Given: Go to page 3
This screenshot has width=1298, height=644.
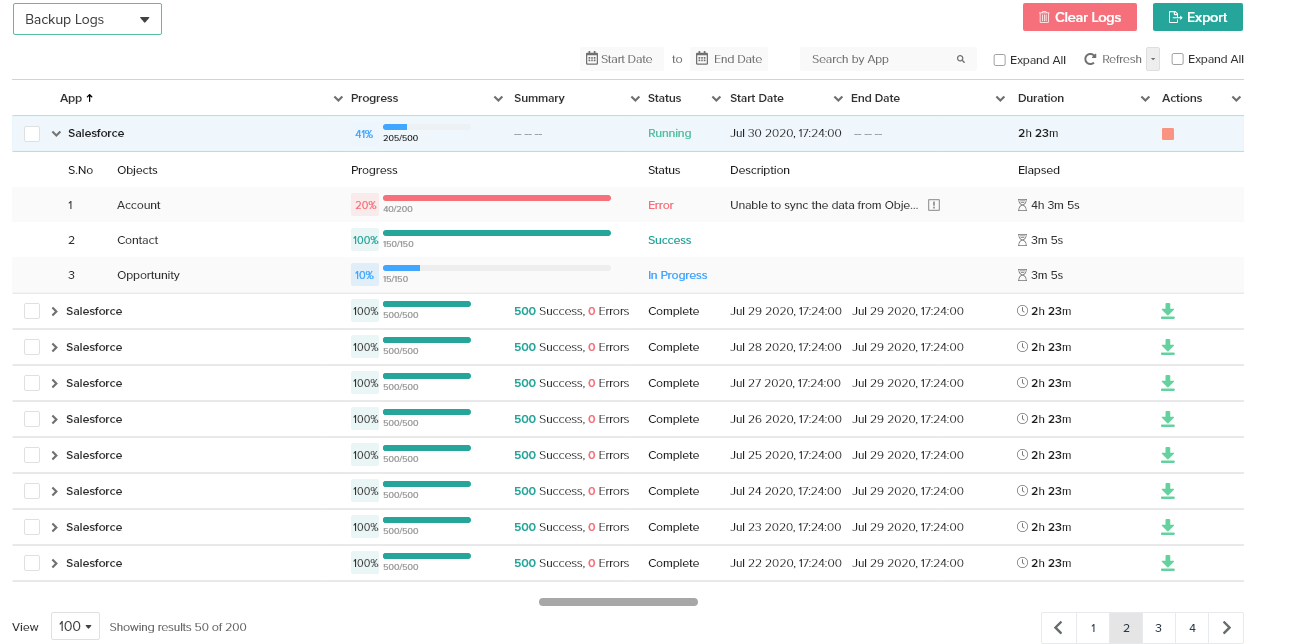Looking at the screenshot, I should (x=1158, y=628).
